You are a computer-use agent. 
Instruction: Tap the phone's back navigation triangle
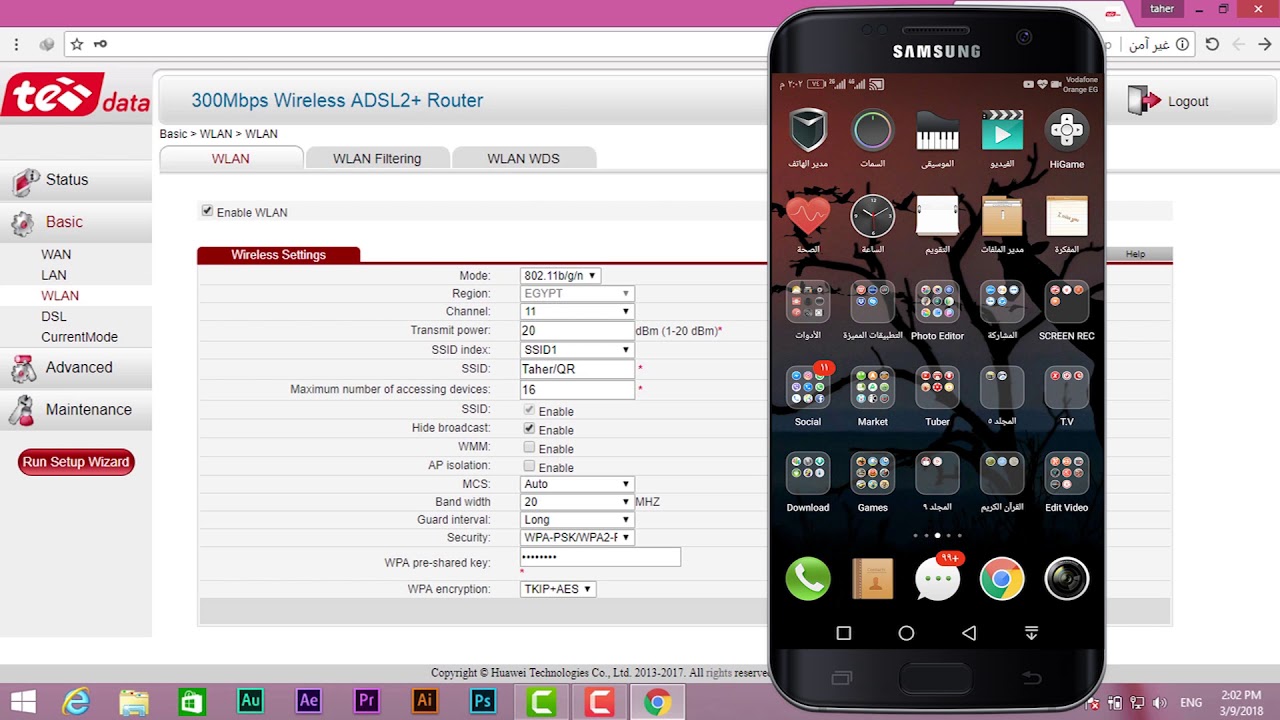point(968,633)
